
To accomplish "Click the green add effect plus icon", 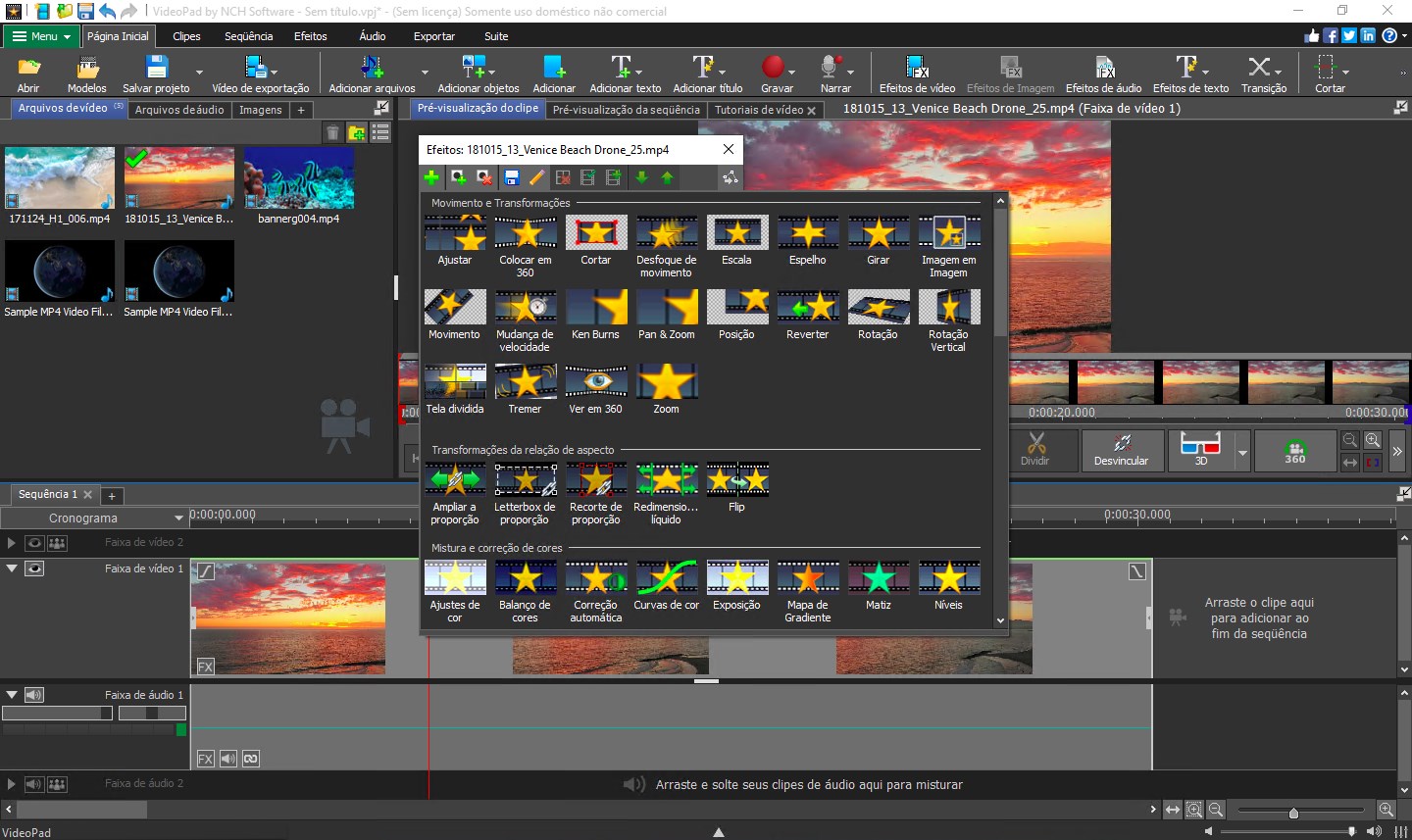I will coord(431,177).
